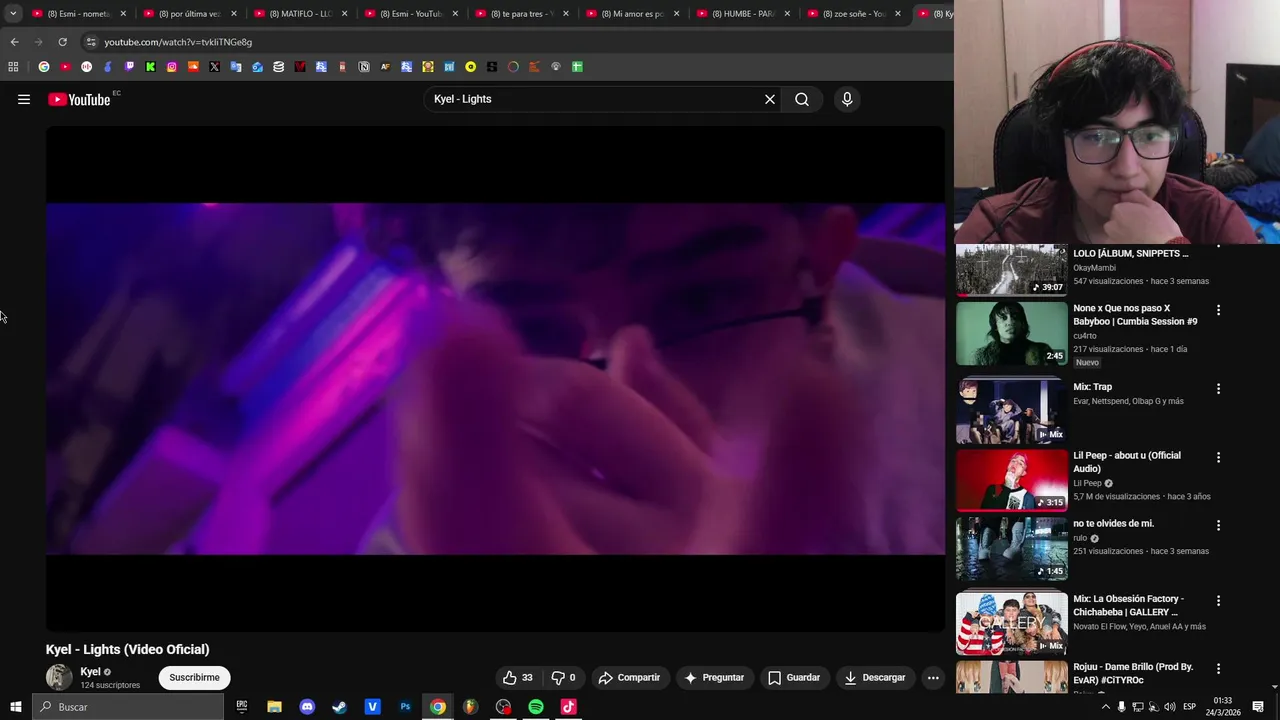Open the volume control in system tray
The width and height of the screenshot is (1280, 720).
point(1169,707)
